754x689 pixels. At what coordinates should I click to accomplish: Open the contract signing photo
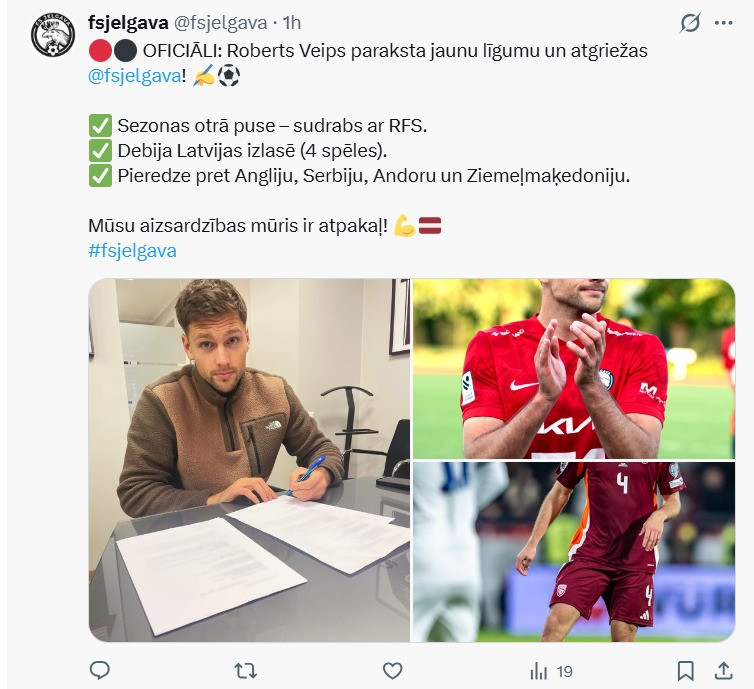point(249,460)
